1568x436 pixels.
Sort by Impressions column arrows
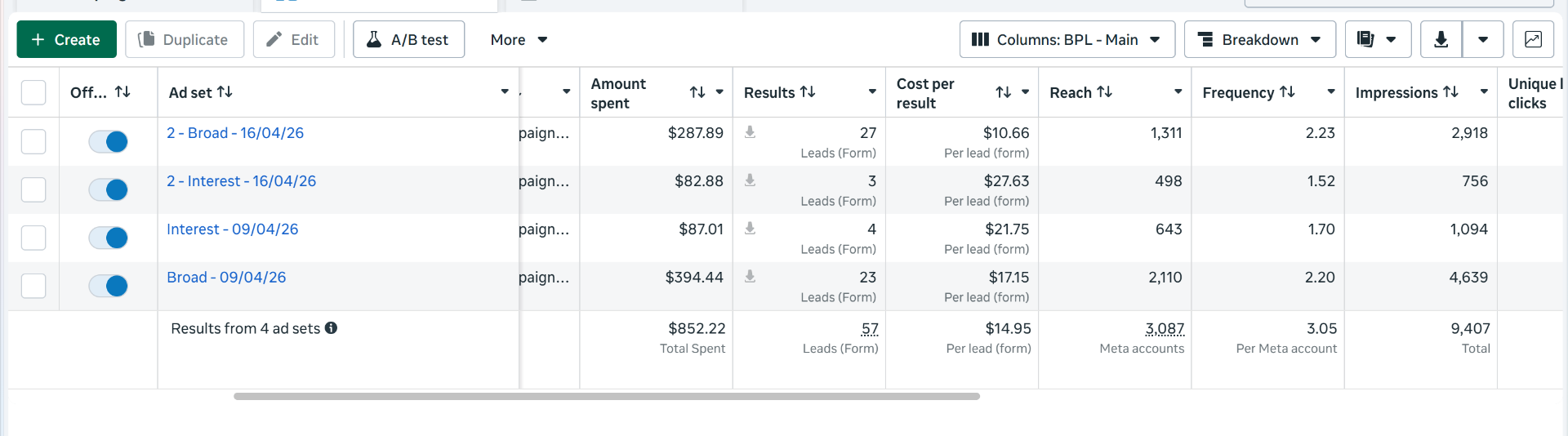tap(1450, 92)
